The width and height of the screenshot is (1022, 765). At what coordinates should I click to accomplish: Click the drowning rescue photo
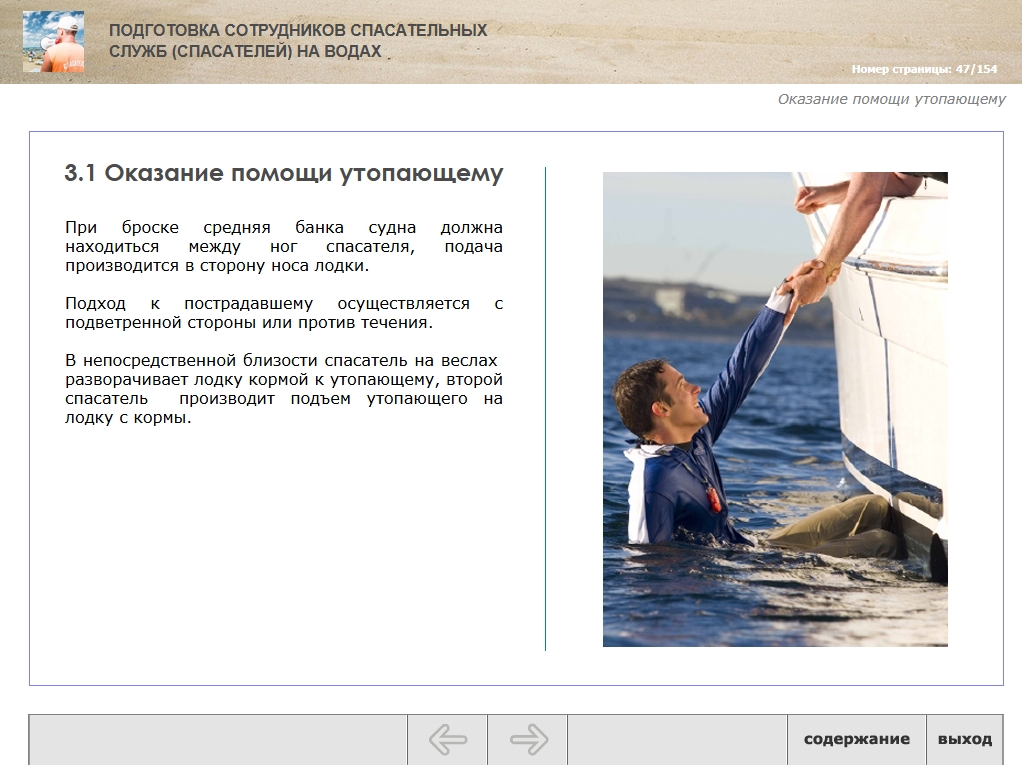775,409
